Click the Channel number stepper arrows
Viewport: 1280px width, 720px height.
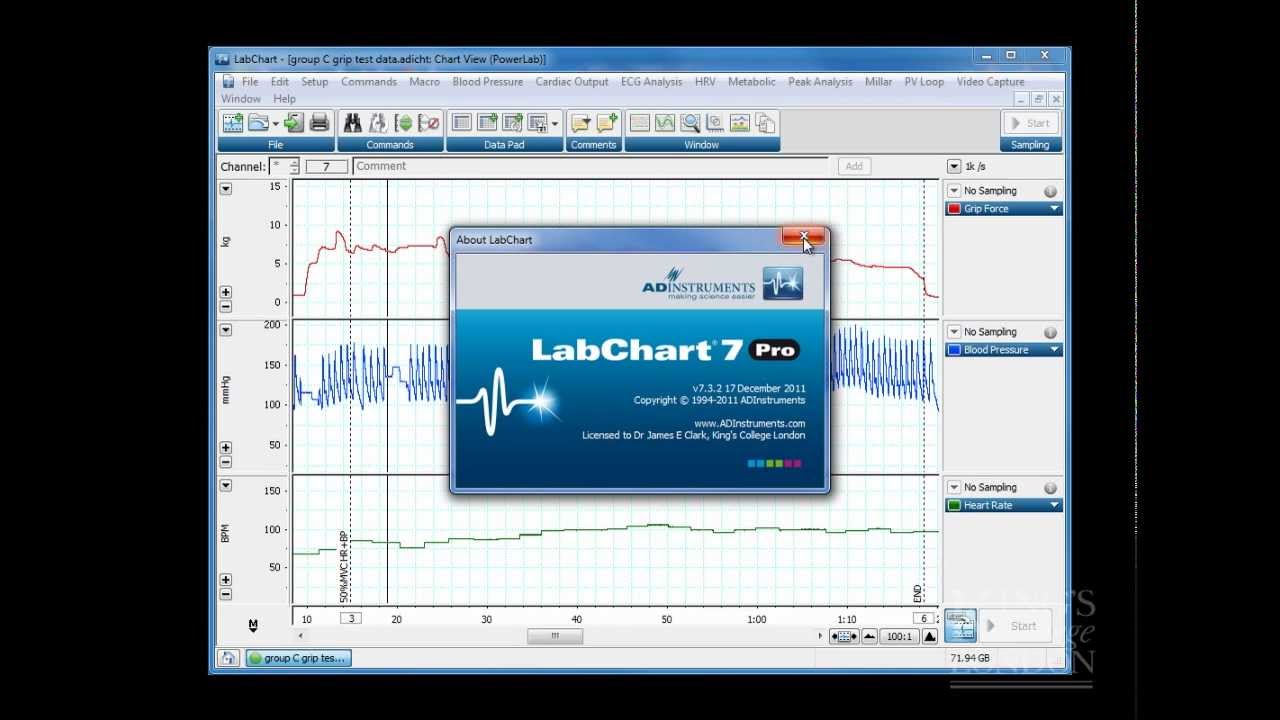[x=294, y=166]
